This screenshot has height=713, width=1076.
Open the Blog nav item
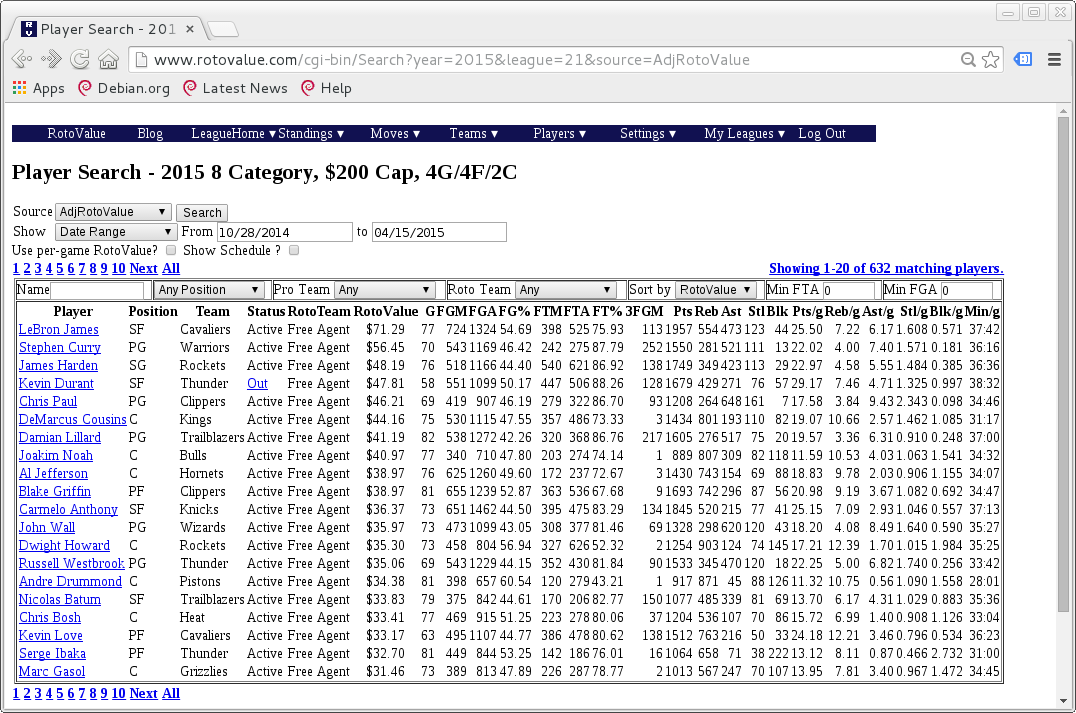click(150, 133)
